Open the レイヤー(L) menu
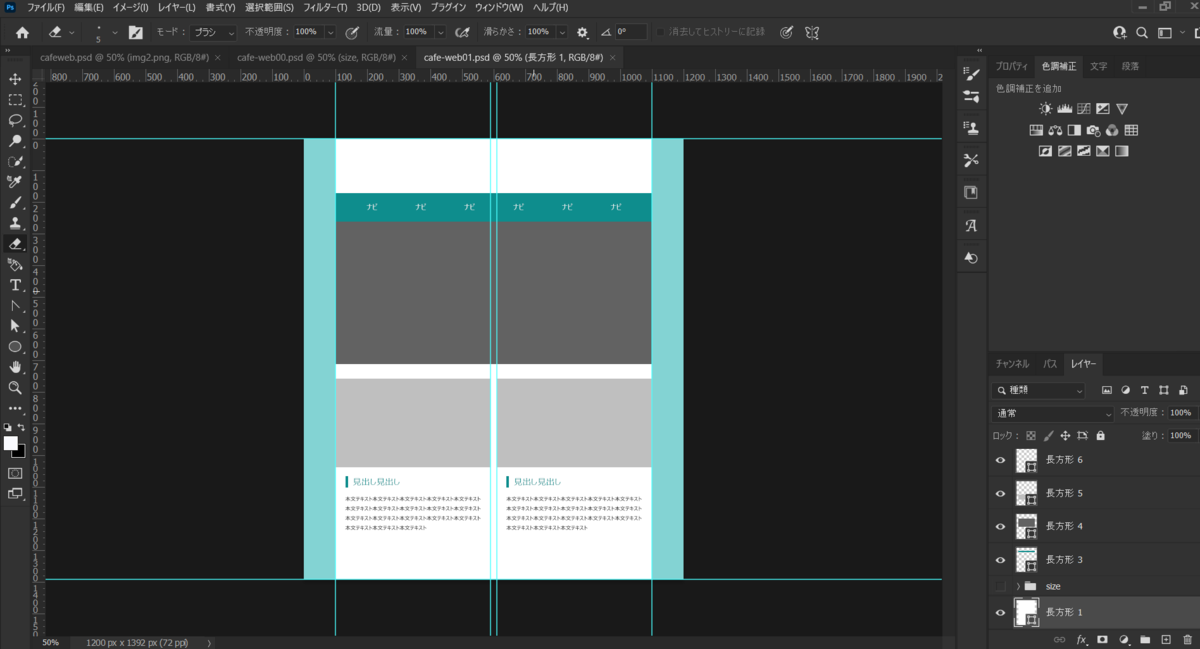The height and width of the screenshot is (649, 1200). point(176,7)
